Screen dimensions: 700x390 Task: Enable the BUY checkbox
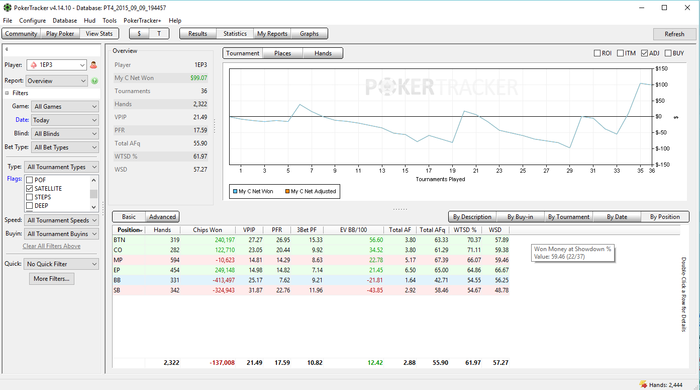[x=668, y=53]
